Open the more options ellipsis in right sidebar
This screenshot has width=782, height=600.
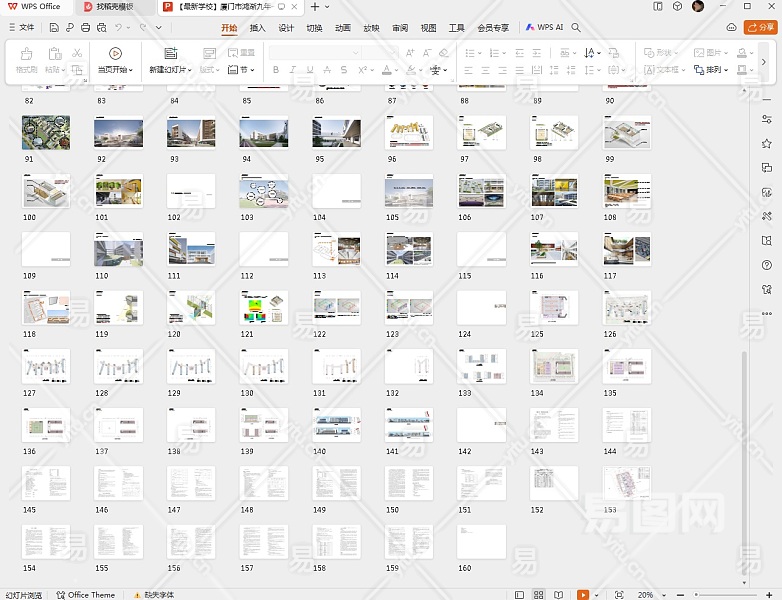(x=767, y=313)
